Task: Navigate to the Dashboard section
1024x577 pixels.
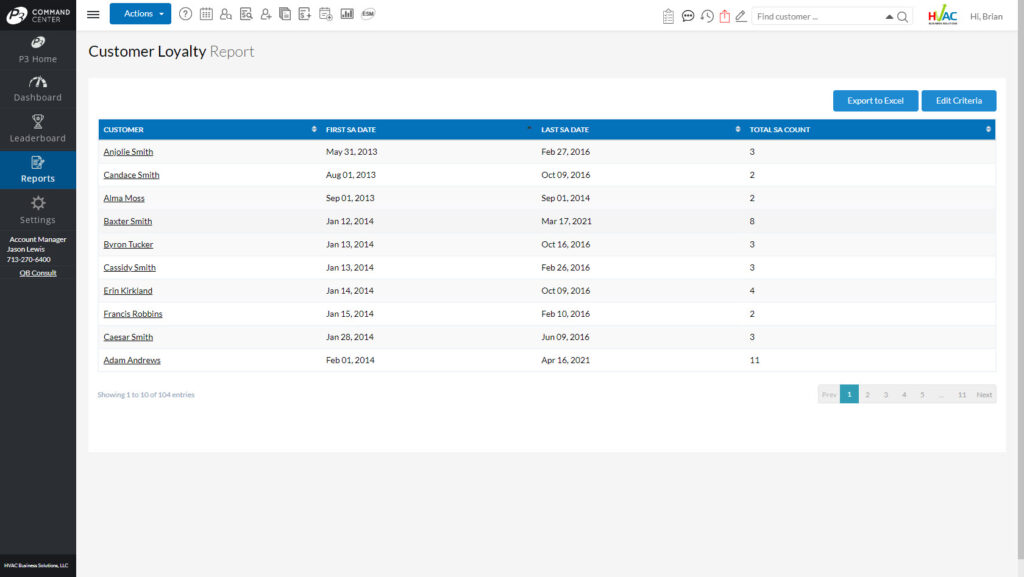Action: 38,91
